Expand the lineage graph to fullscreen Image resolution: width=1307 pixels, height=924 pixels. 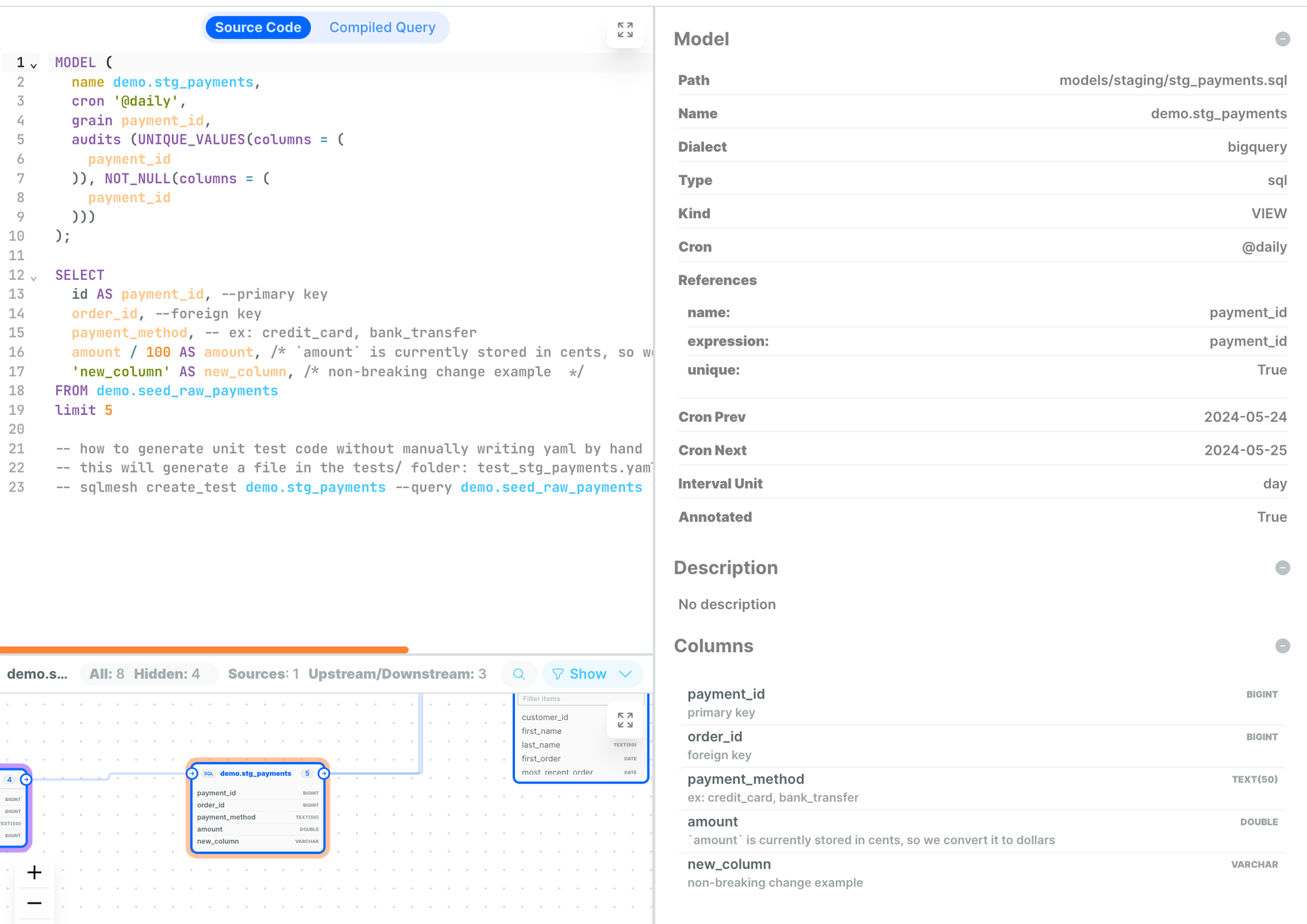click(625, 720)
